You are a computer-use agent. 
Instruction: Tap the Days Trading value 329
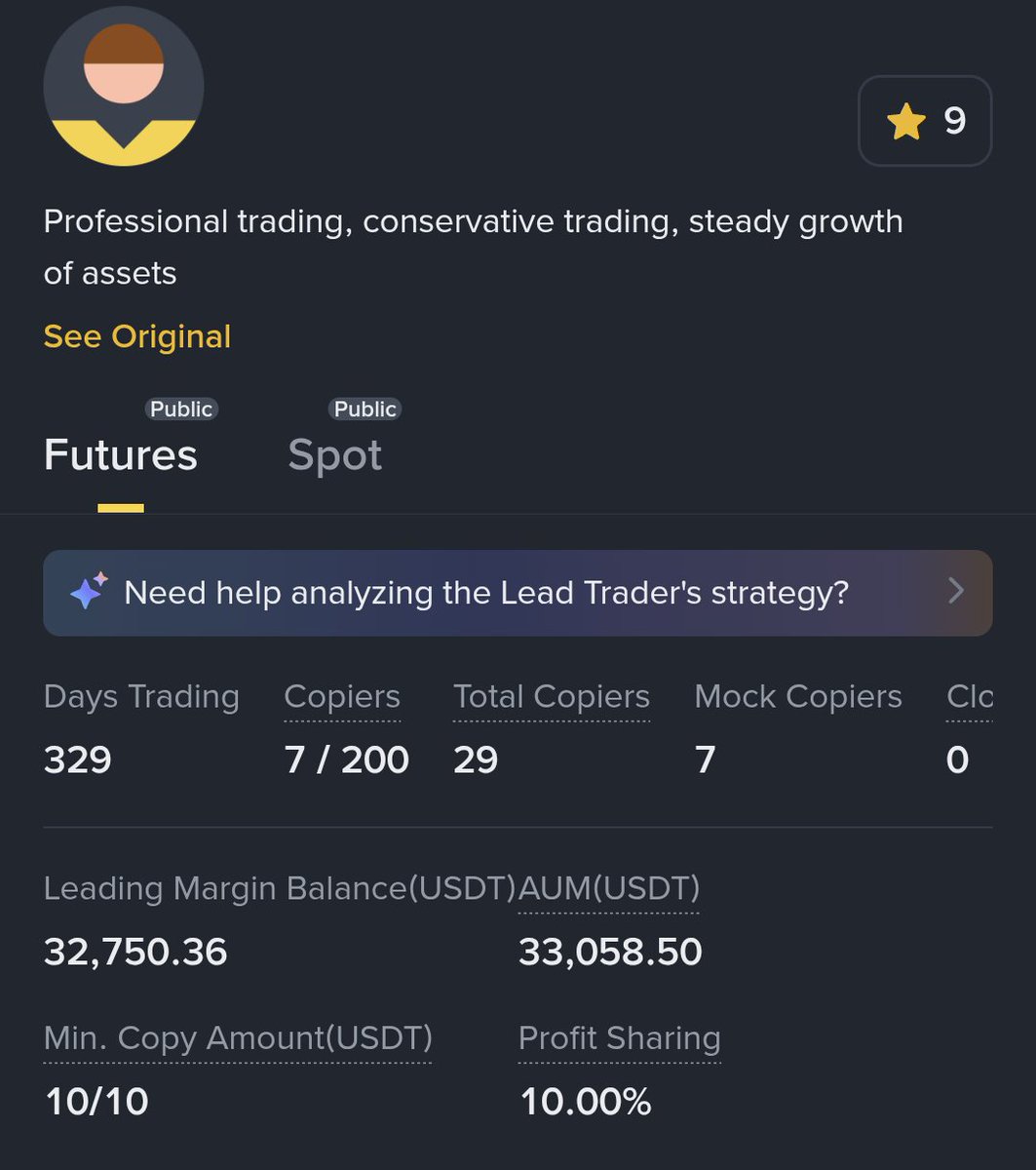[78, 760]
